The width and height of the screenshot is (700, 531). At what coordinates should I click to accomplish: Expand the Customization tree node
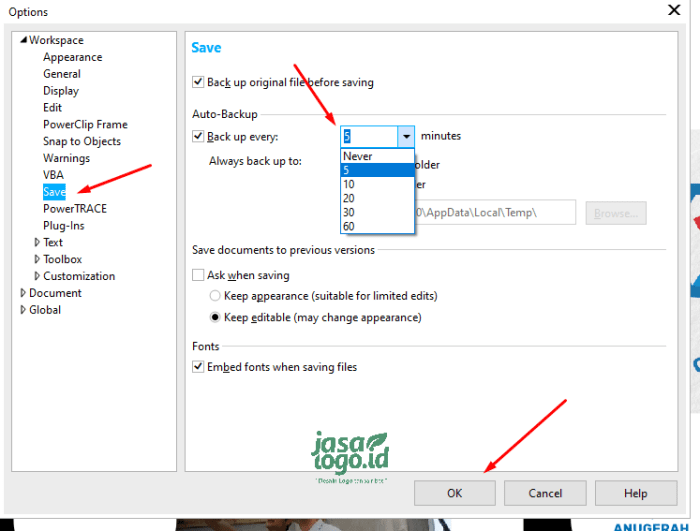pos(37,277)
